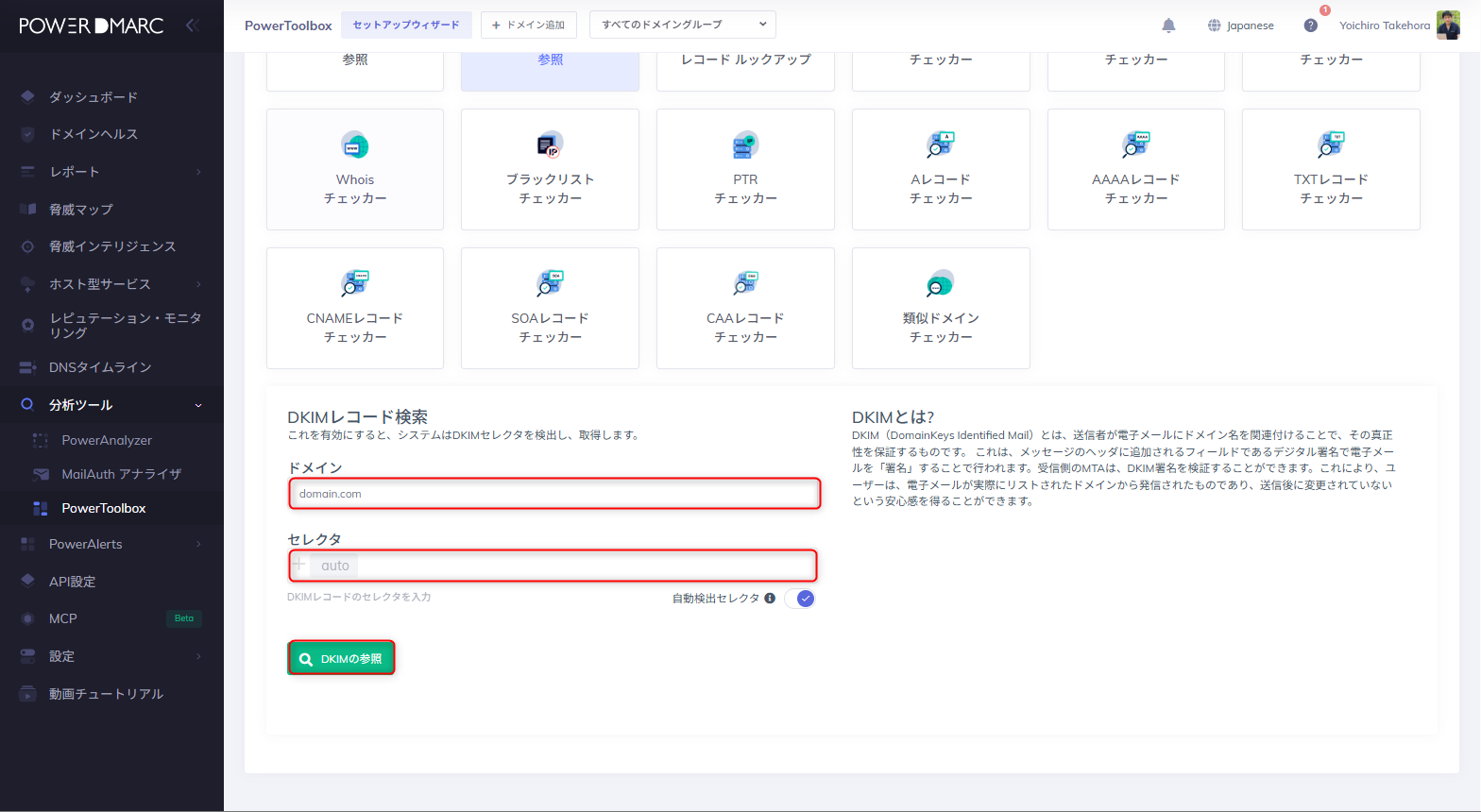Click the DKIMの参照 button
Viewport: 1481px width, 812px height.
tap(341, 658)
